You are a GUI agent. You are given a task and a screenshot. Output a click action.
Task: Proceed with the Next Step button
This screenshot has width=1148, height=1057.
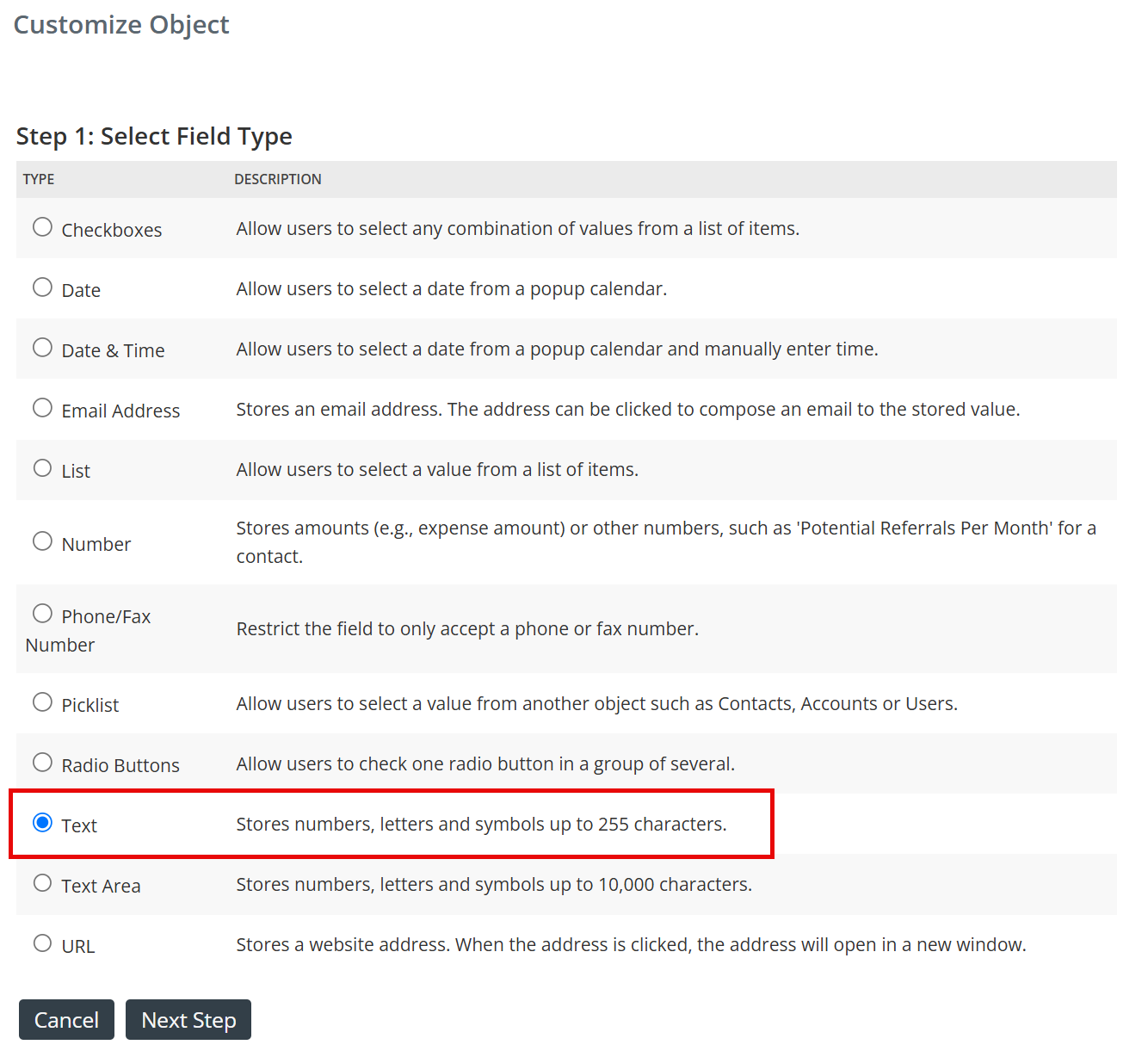click(188, 1020)
